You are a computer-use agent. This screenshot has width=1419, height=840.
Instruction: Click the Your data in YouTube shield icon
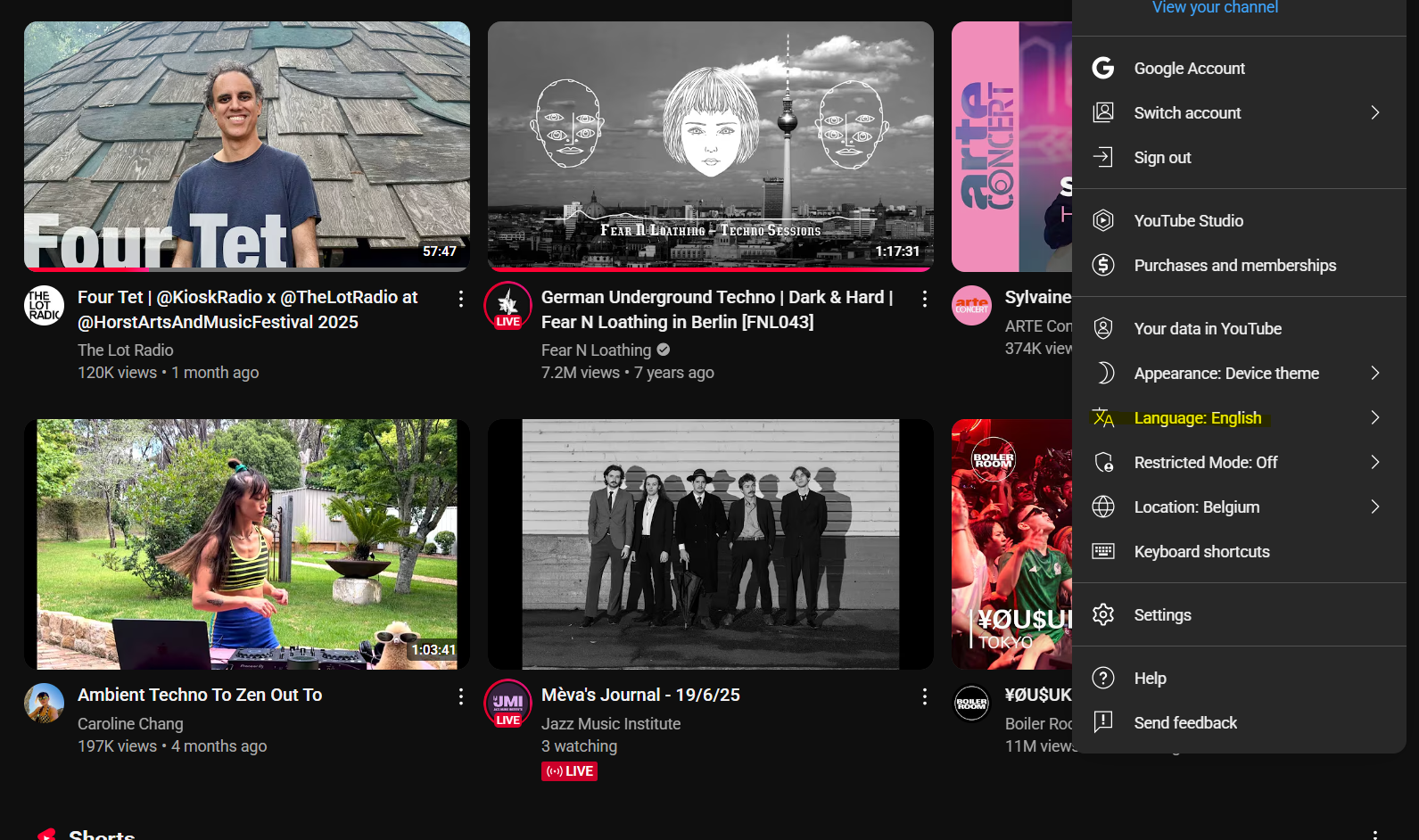click(1103, 328)
